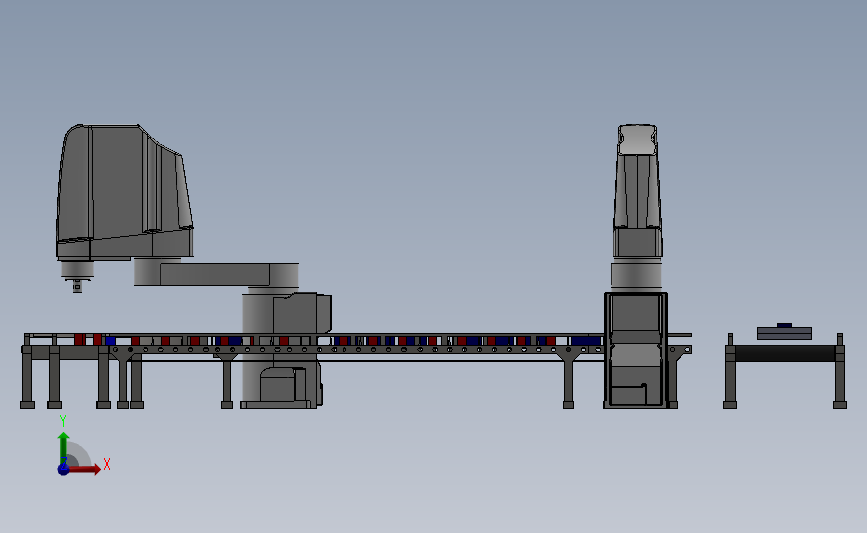This screenshot has height=533, width=867.
Task: Select the perforated conveyor side rail
Action: point(357,349)
